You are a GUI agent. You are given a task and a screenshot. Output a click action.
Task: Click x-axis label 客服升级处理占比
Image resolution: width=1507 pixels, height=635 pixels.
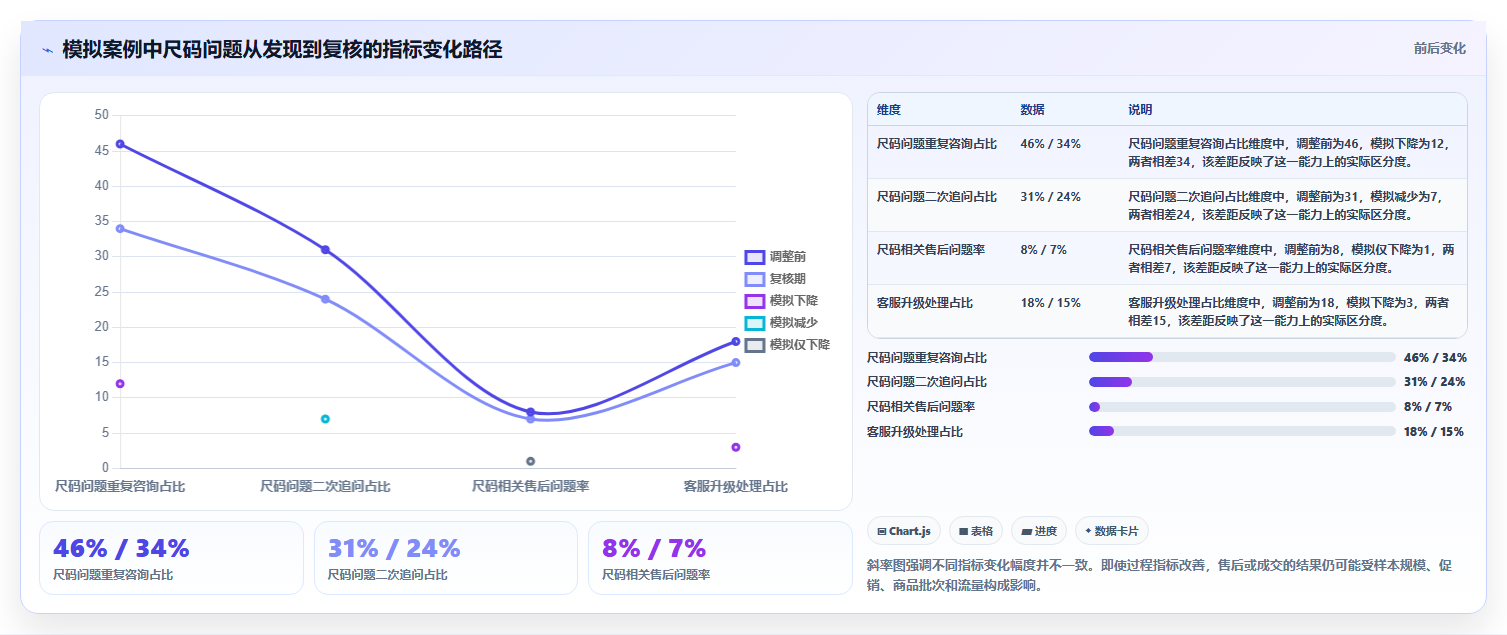click(736, 486)
